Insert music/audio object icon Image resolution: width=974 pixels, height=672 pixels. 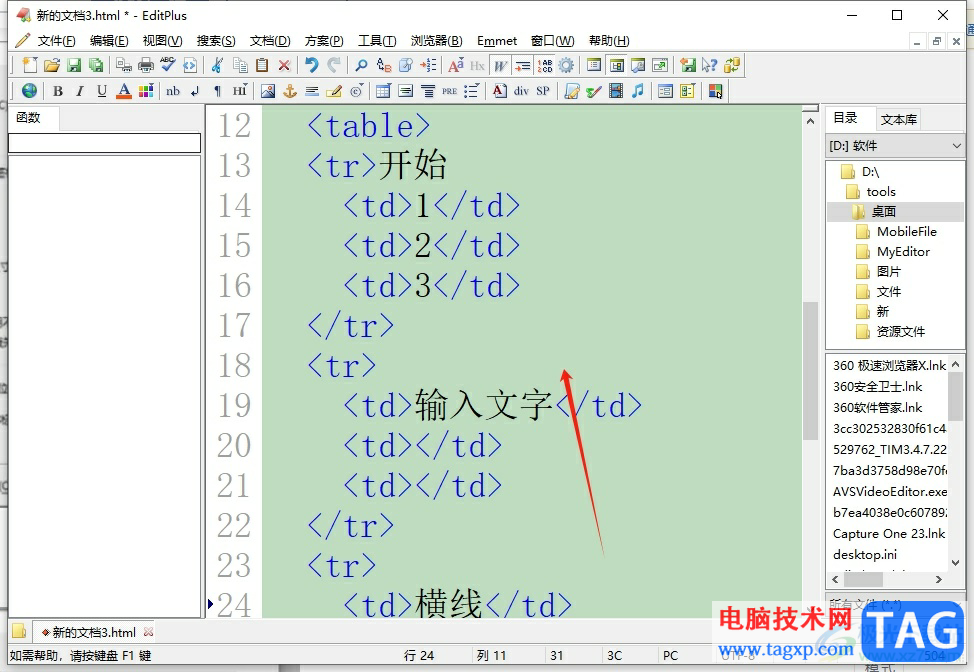pyautogui.click(x=638, y=91)
